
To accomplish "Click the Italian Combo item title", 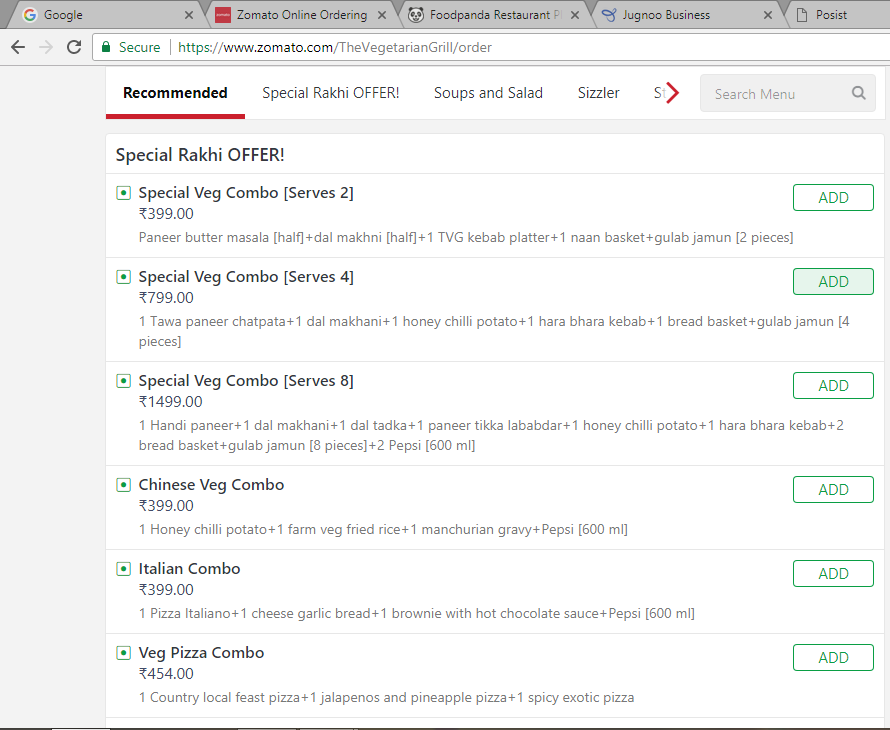I will 190,569.
